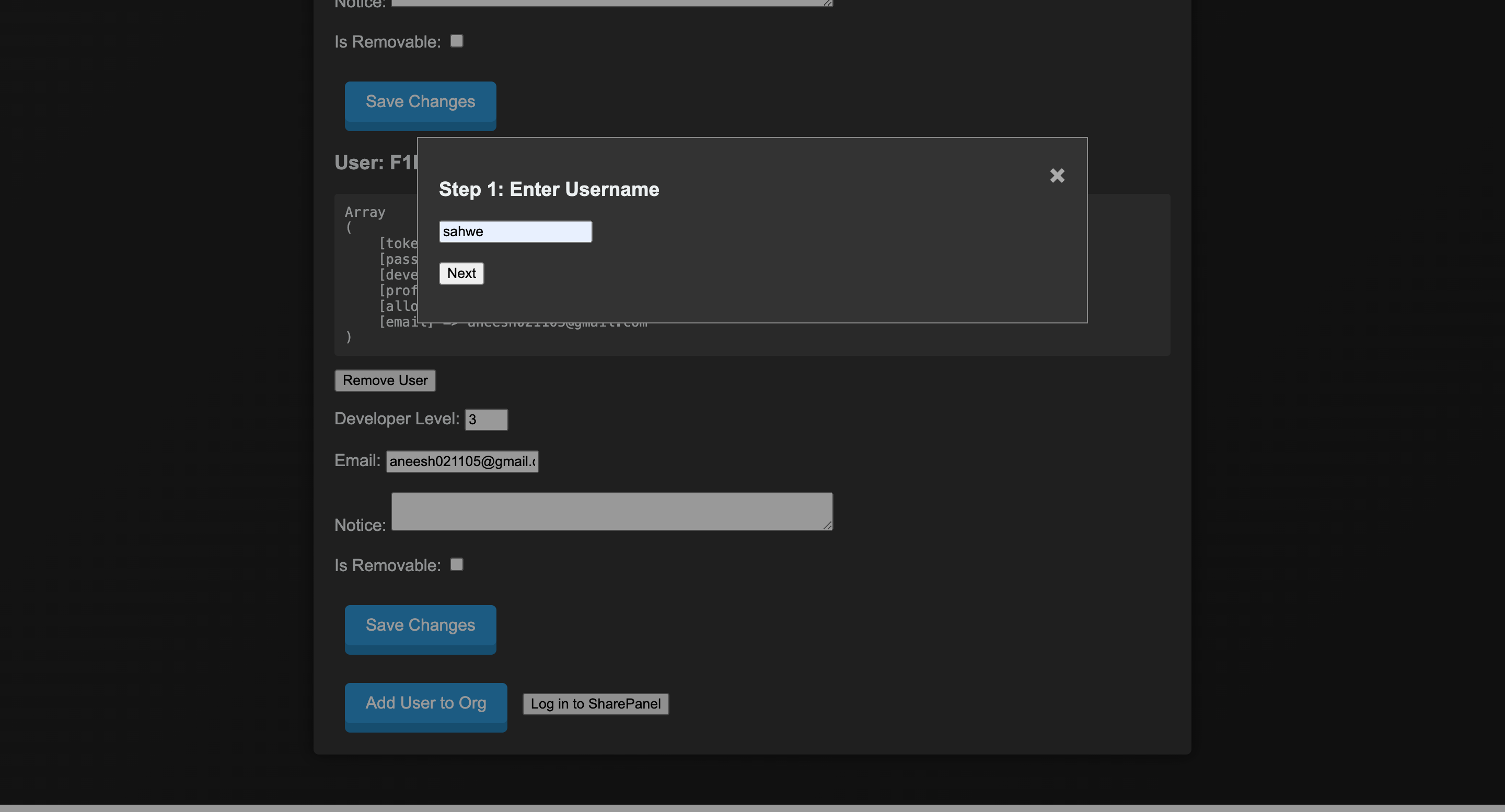Toggle Is Removable checkbox above the User heading
The image size is (1505, 812).
click(x=456, y=41)
